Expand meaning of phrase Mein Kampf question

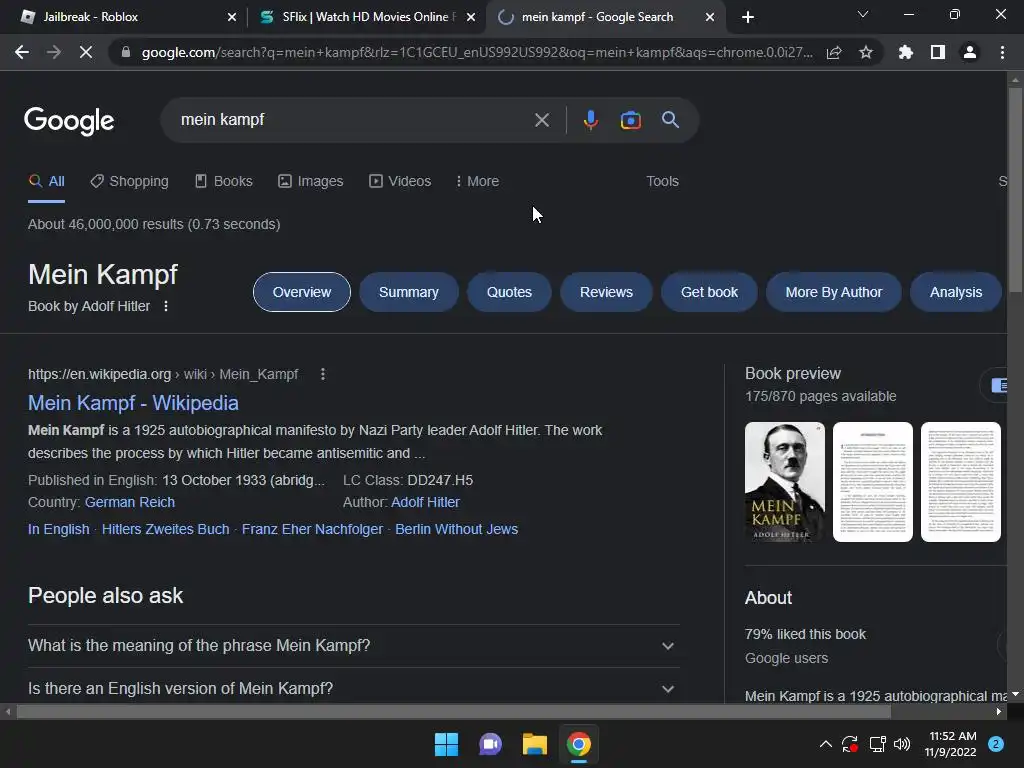pyautogui.click(x=353, y=646)
